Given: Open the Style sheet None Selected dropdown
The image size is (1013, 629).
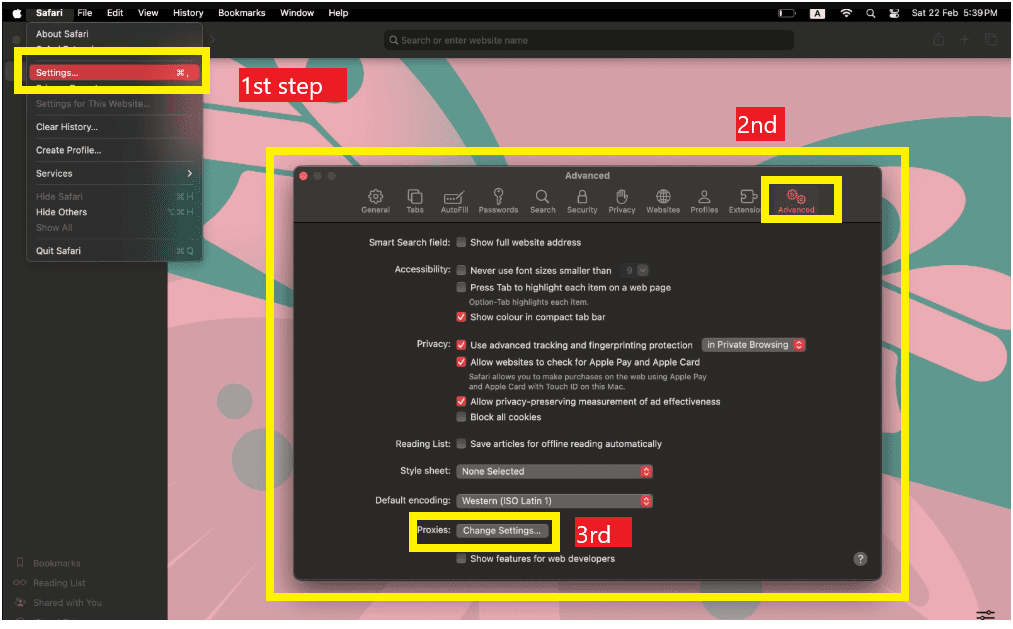Looking at the screenshot, I should (553, 471).
